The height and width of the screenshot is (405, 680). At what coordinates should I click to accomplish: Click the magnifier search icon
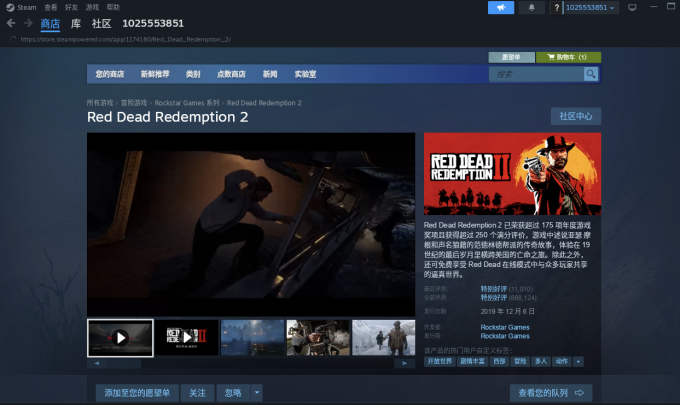tap(591, 74)
